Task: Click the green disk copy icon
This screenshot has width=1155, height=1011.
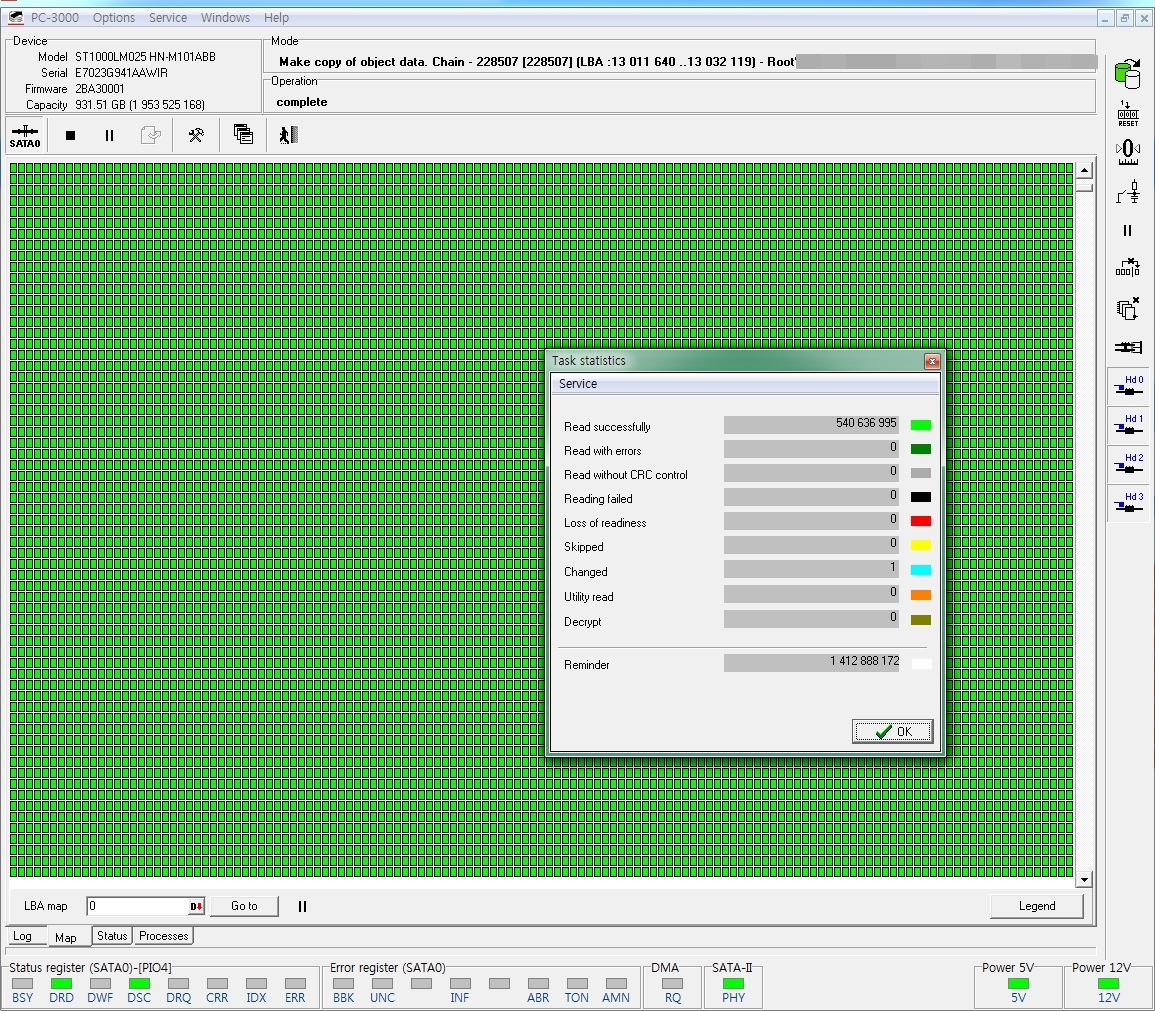Action: pos(1128,73)
